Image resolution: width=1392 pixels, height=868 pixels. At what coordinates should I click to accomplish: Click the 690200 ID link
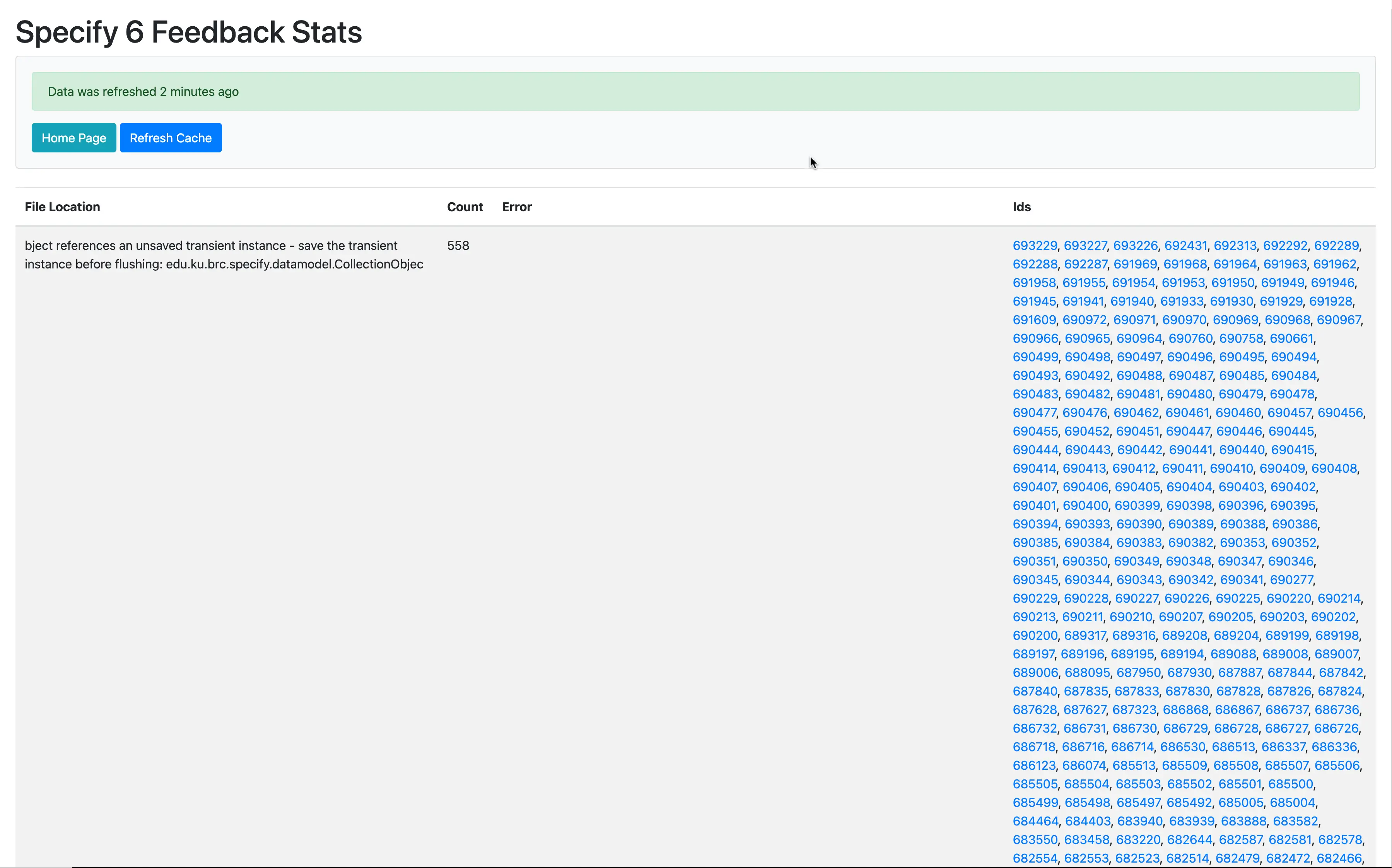click(x=1034, y=636)
